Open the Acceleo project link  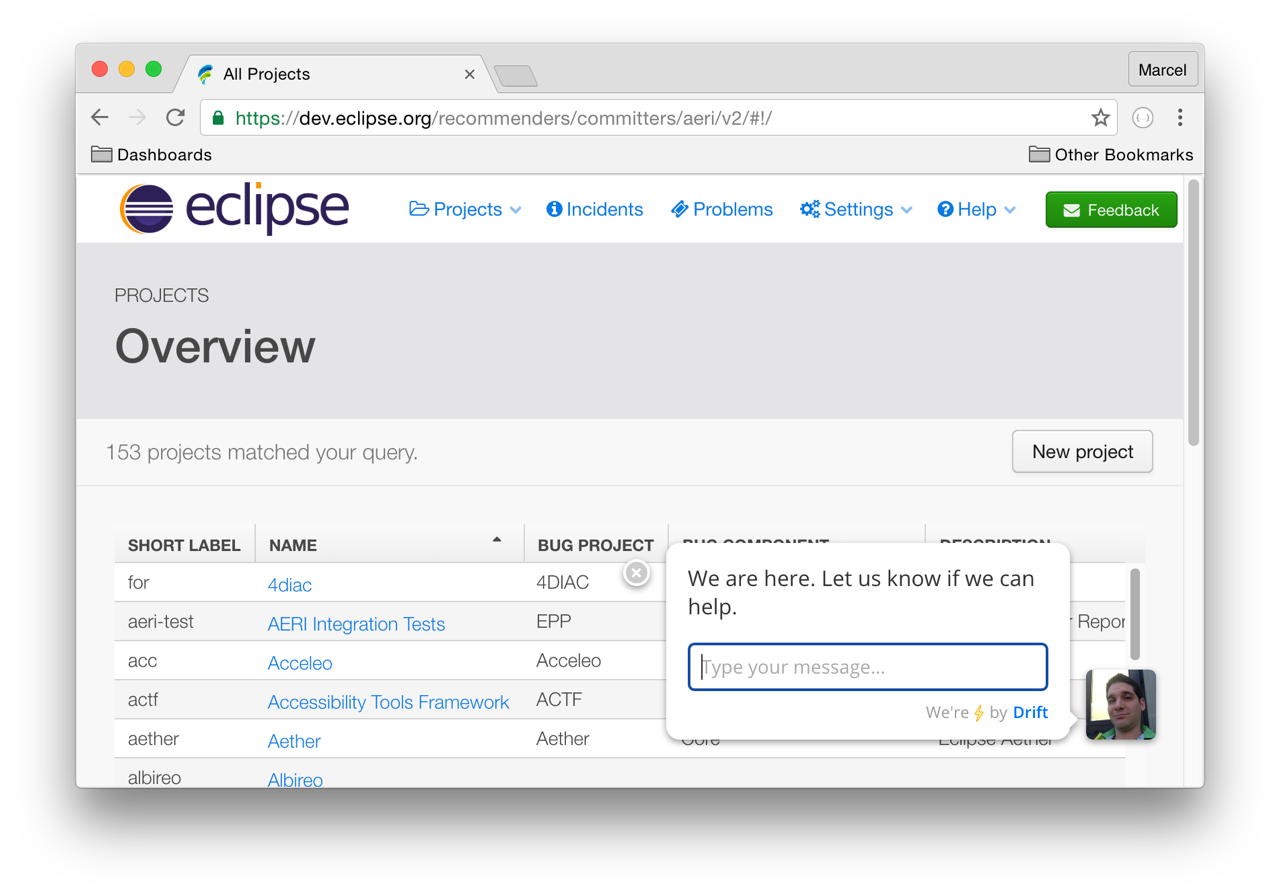tap(300, 663)
